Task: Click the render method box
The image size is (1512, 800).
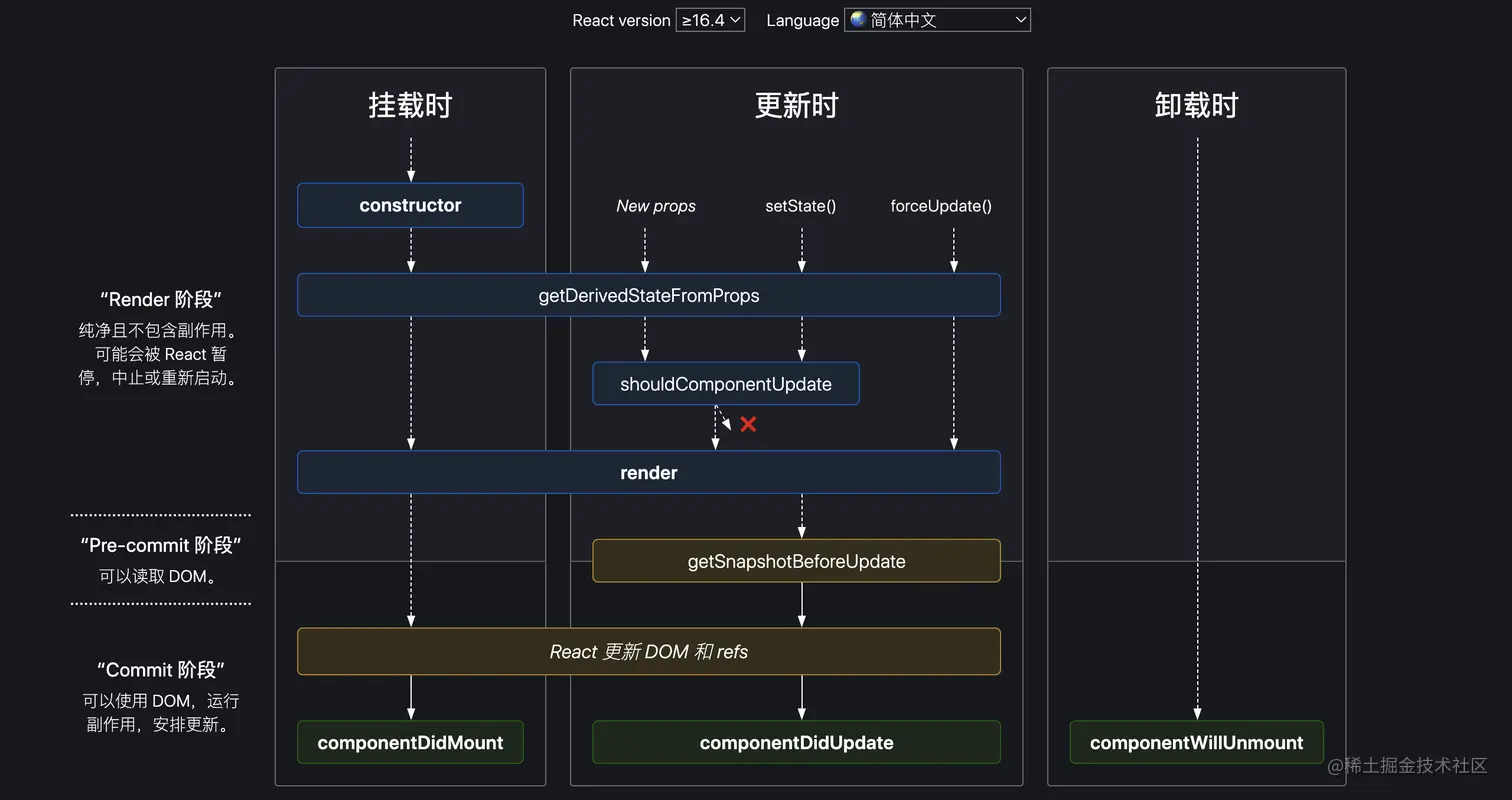Action: [x=648, y=472]
